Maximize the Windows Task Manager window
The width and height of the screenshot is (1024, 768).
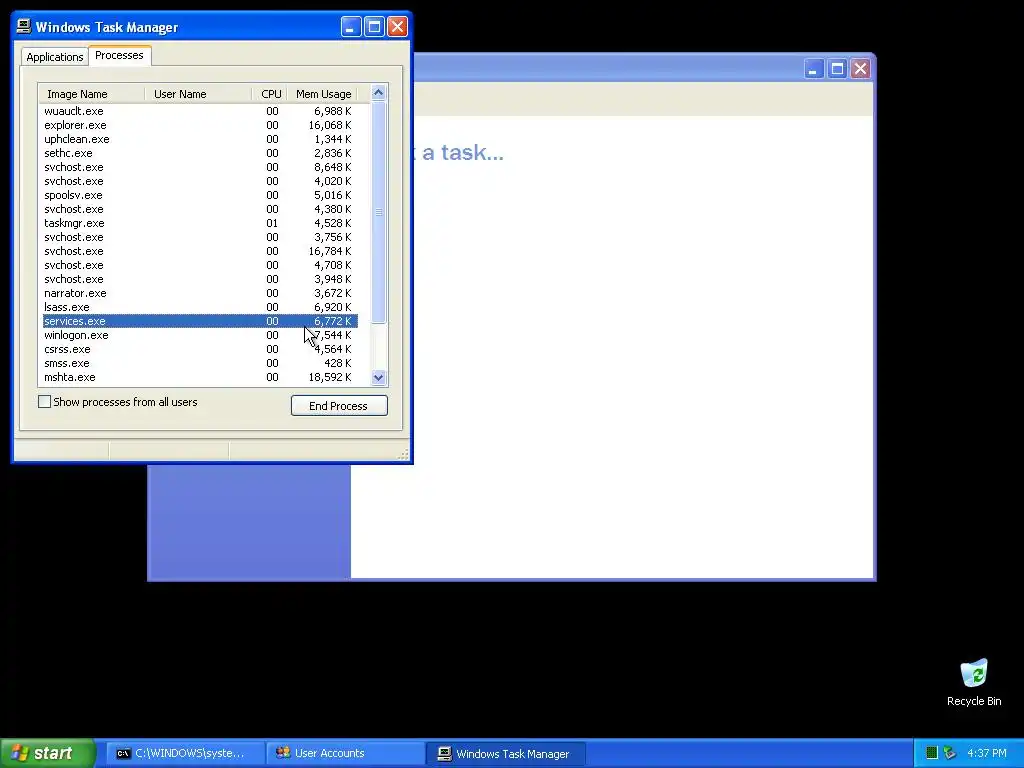(x=374, y=27)
